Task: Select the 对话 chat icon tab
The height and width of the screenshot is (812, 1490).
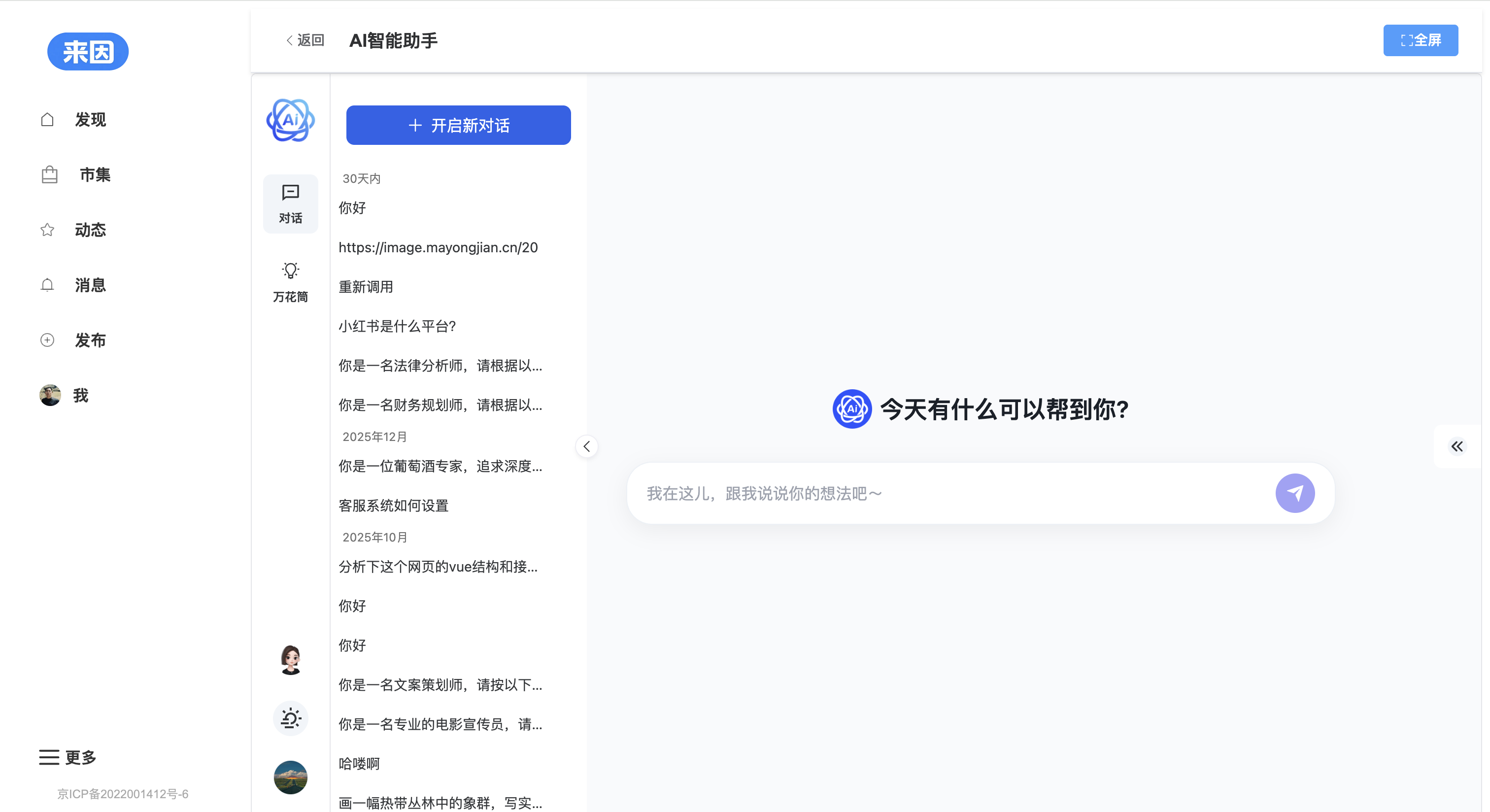Action: pos(290,203)
